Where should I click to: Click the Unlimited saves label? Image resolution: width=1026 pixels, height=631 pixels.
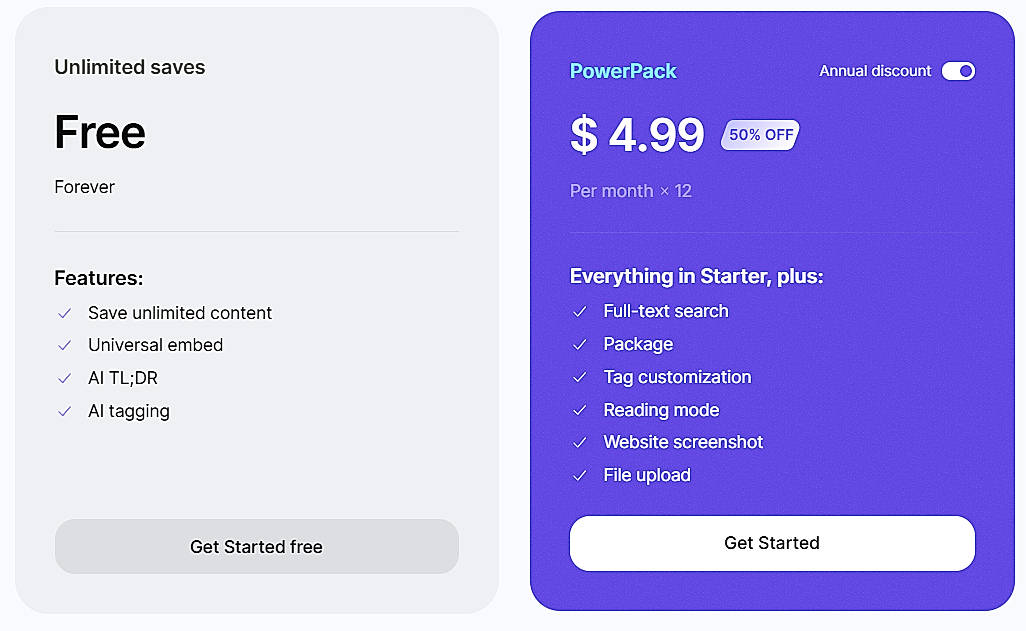(129, 67)
